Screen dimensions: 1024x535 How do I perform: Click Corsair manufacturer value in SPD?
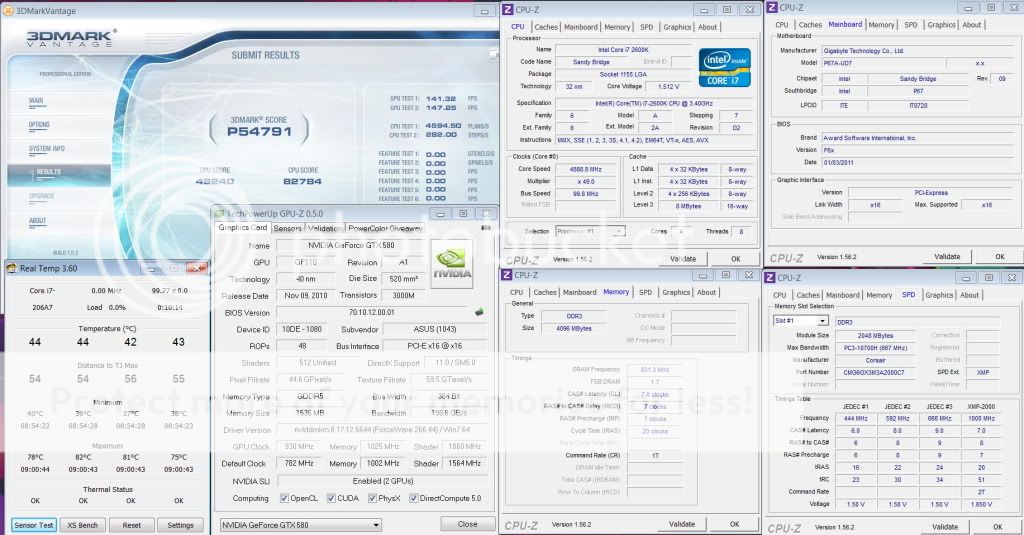click(875, 360)
